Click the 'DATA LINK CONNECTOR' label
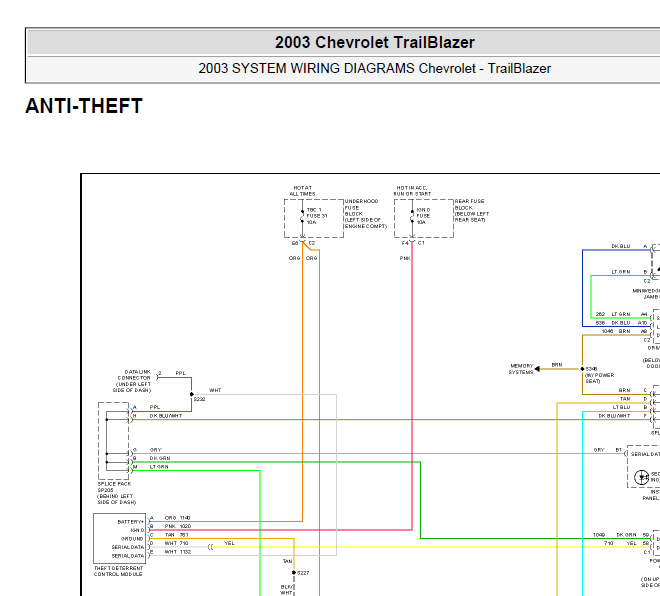The height and width of the screenshot is (596, 660). coord(133,381)
